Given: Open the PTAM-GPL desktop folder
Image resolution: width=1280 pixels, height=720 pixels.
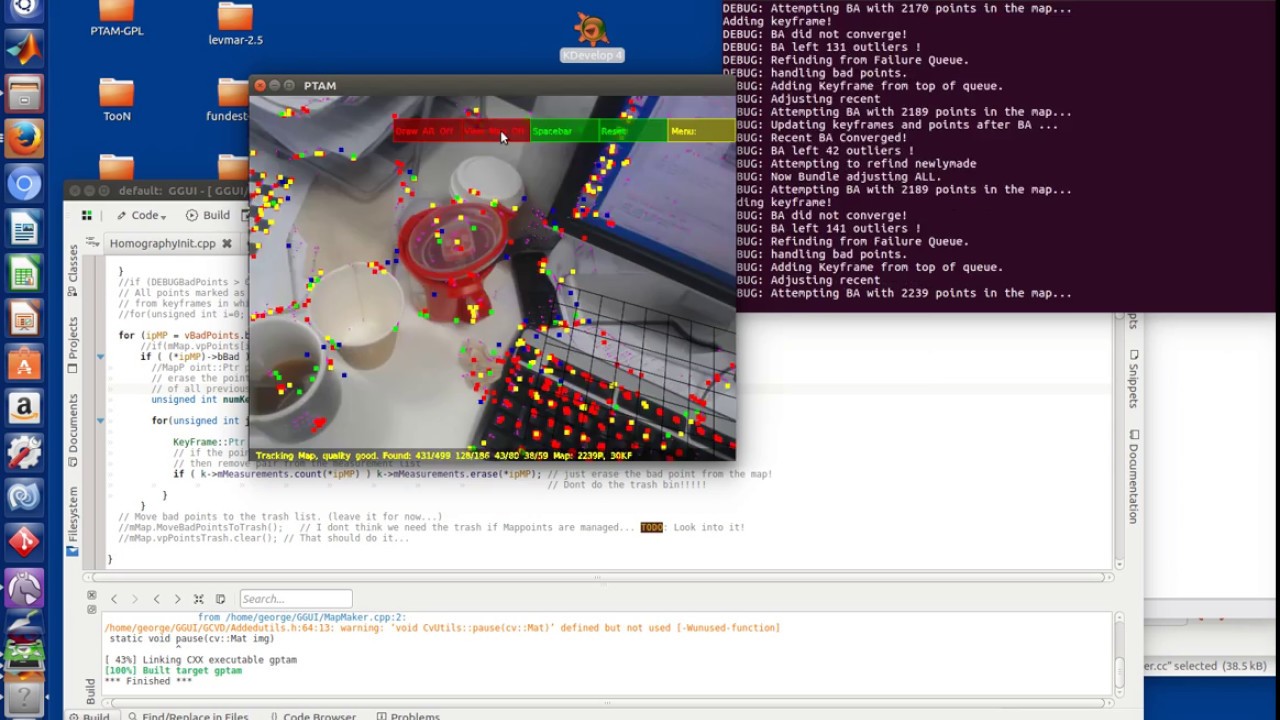Looking at the screenshot, I should pos(117,19).
